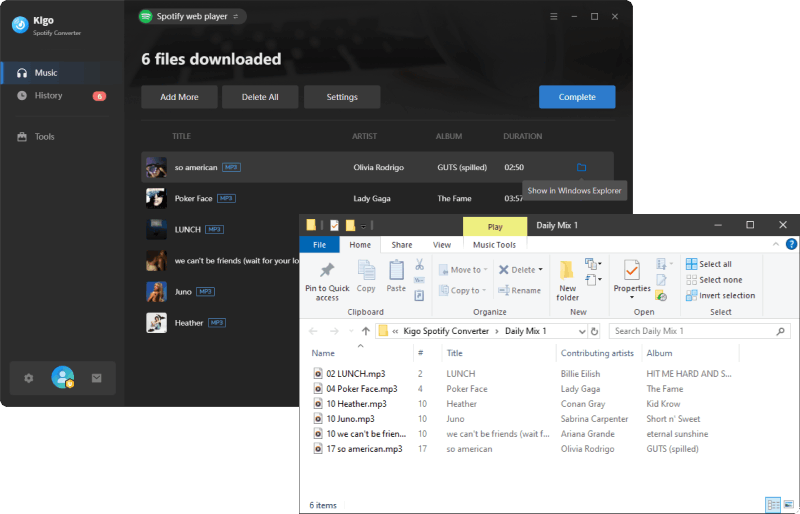The height and width of the screenshot is (514, 800).
Task: Open Properties in Explorer ribbon
Action: point(632,279)
